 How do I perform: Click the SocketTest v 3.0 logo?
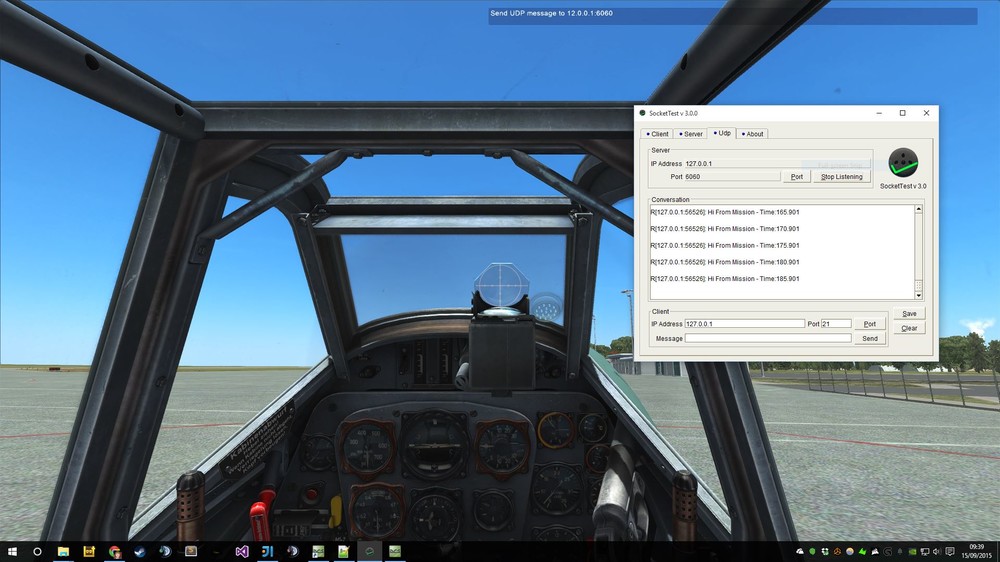(x=903, y=163)
